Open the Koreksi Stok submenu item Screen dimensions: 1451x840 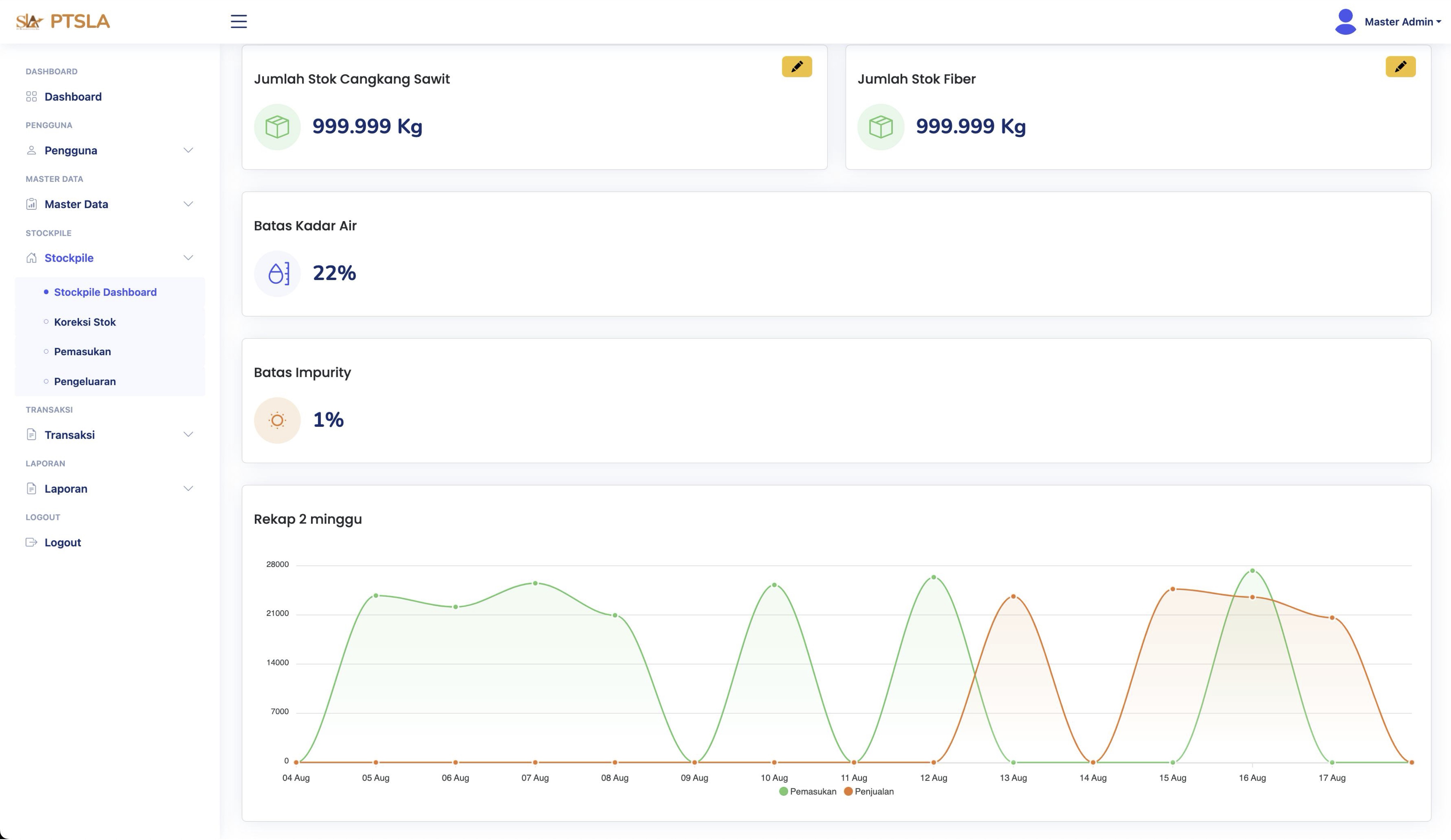pyautogui.click(x=85, y=322)
